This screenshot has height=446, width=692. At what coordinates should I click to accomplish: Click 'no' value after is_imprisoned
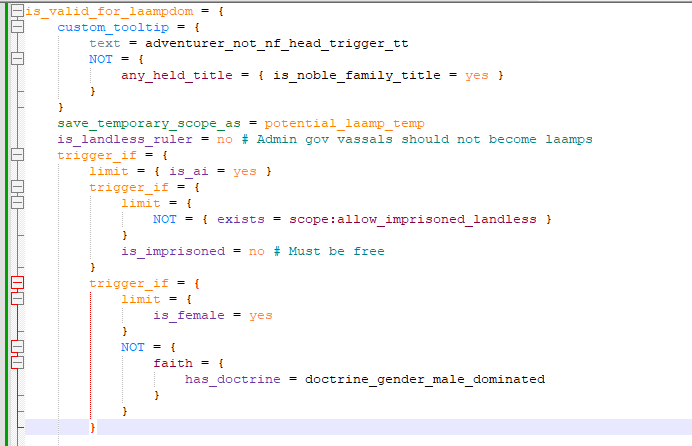[257, 251]
